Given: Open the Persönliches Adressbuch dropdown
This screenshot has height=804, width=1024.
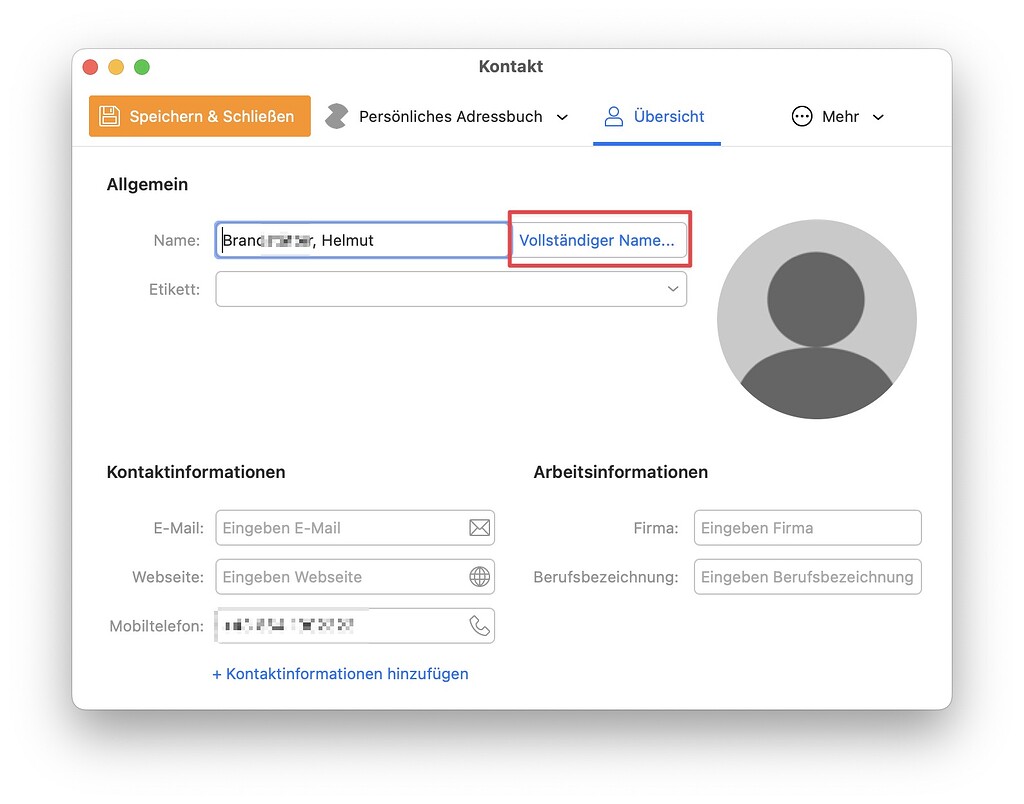Looking at the screenshot, I should 561,116.
